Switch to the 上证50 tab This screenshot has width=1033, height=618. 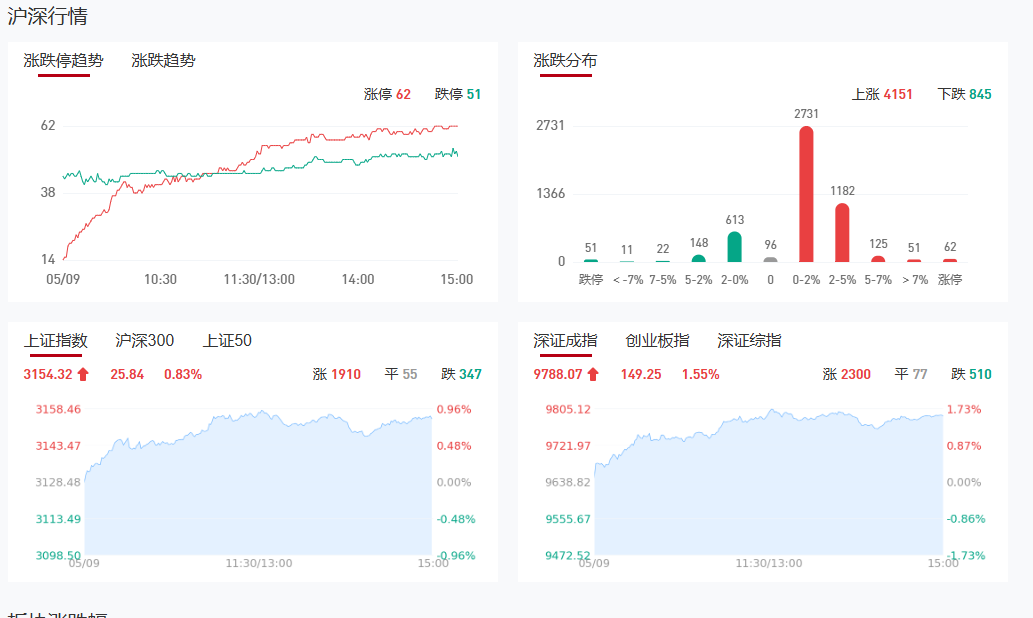pyautogui.click(x=227, y=341)
